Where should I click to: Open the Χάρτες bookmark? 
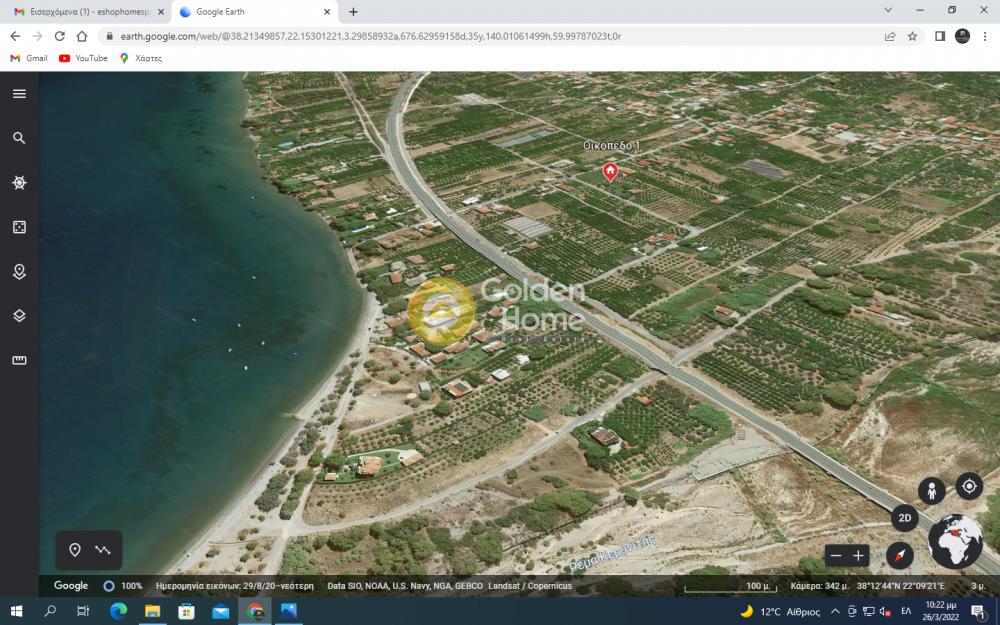pos(140,58)
